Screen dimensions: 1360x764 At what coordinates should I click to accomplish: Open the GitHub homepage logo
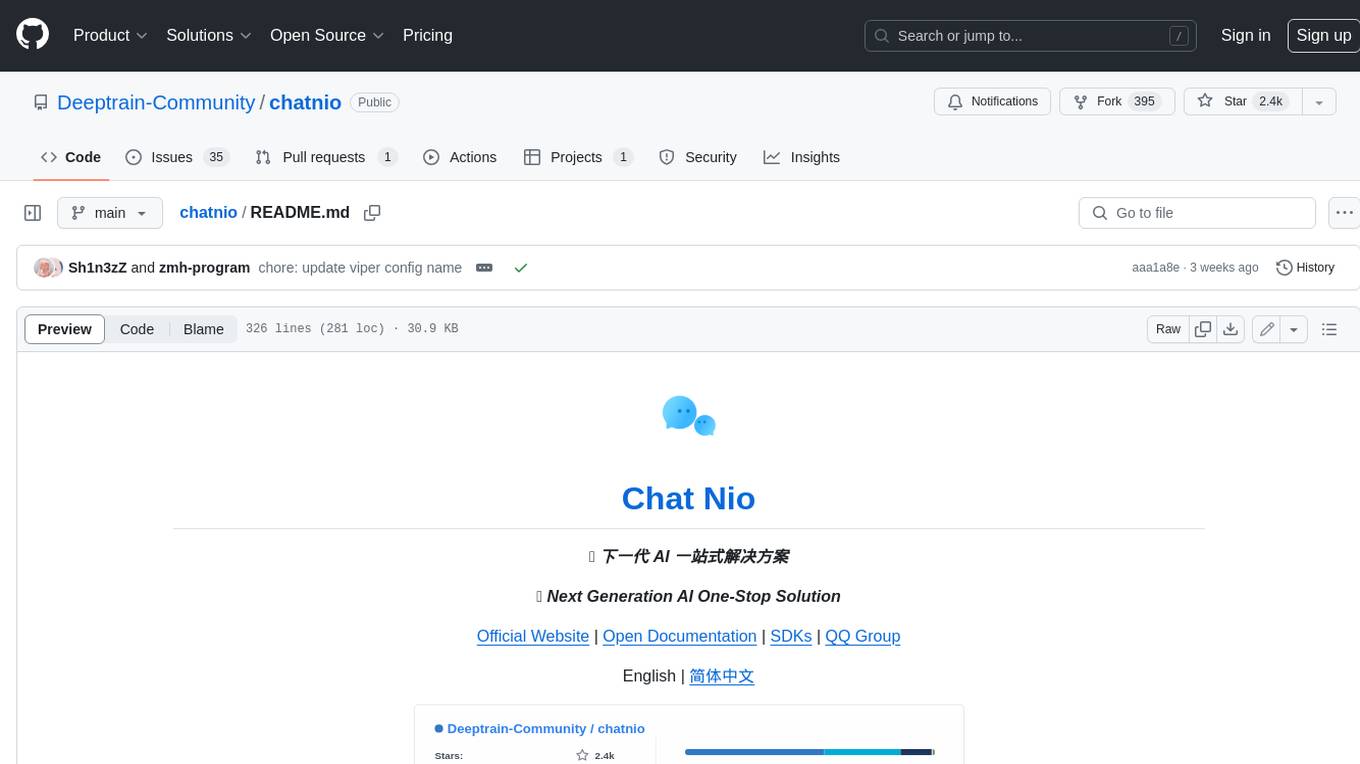(33, 35)
